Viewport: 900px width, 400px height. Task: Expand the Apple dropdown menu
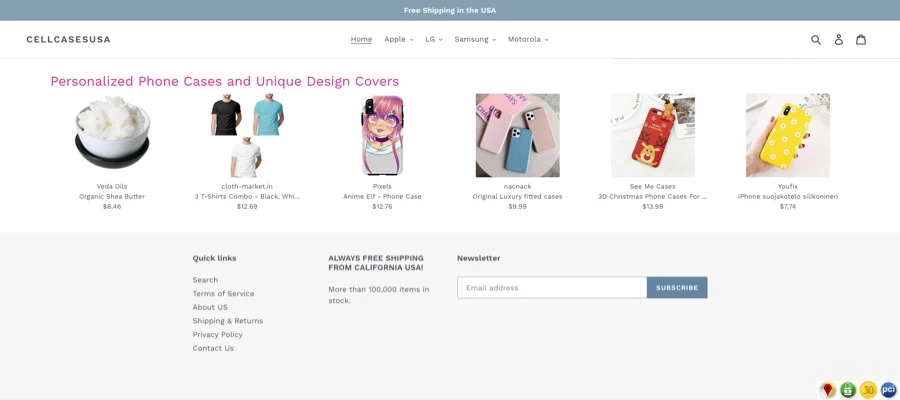click(398, 40)
